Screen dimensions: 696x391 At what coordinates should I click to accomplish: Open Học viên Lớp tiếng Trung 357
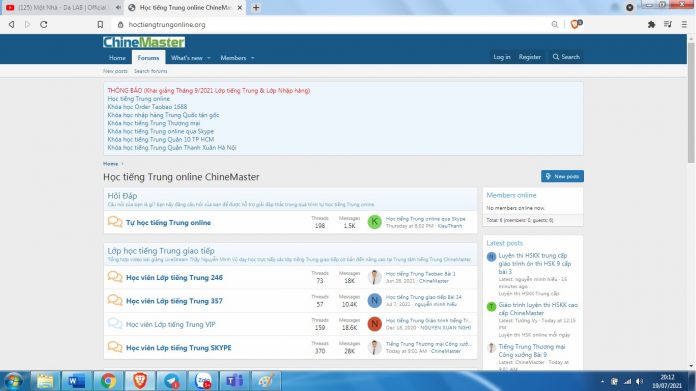tap(174, 301)
